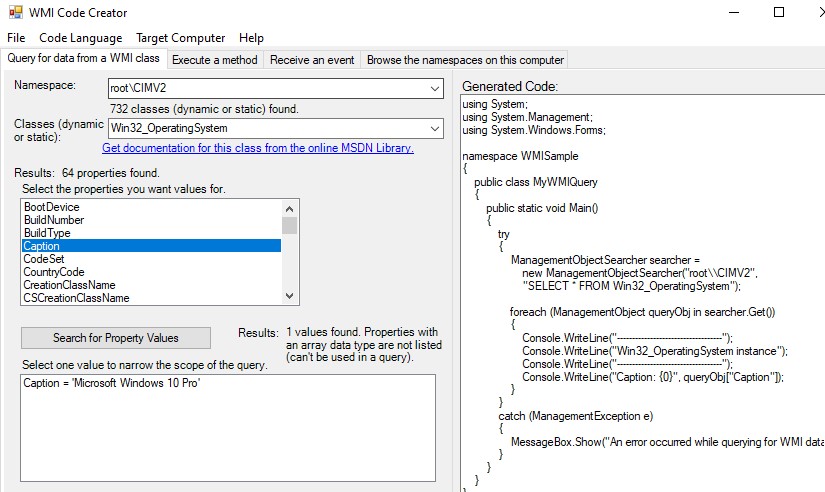Click the 'public static void Main()' code line
The image size is (825, 492).
click(542, 208)
